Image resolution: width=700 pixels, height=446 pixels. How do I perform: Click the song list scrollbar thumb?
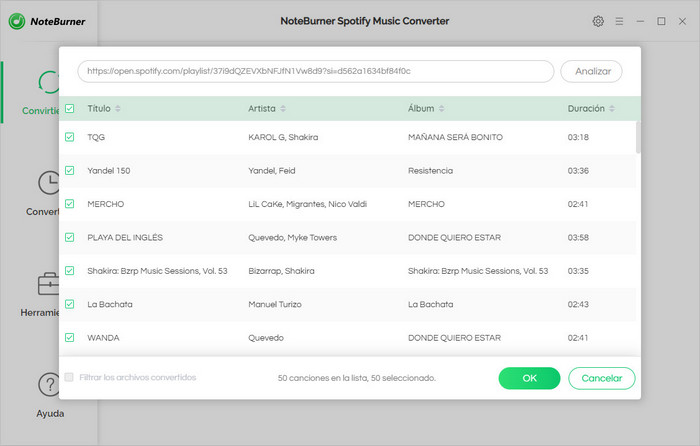[x=638, y=137]
